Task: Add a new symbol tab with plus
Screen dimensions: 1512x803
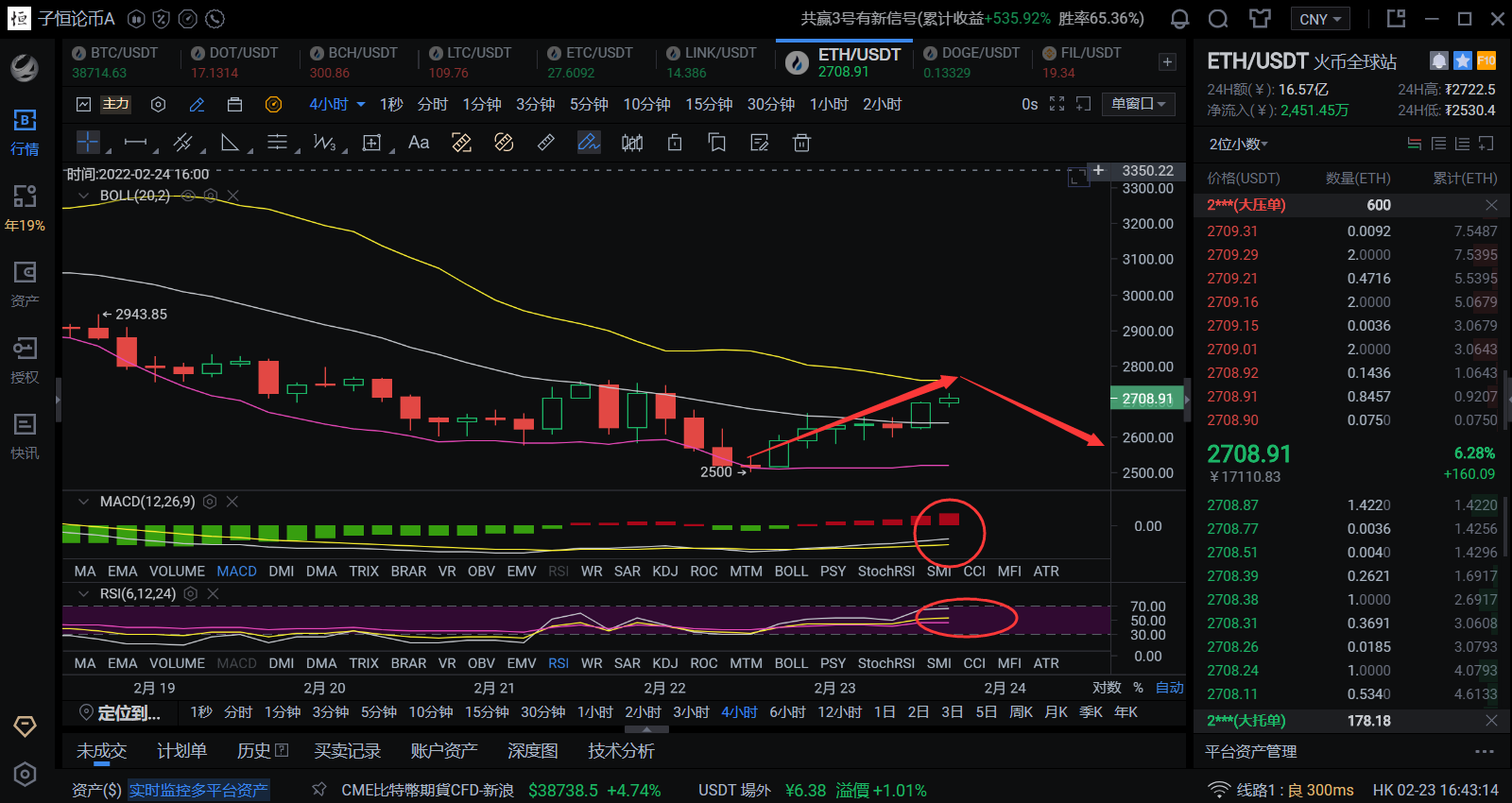Action: pyautogui.click(x=1168, y=62)
